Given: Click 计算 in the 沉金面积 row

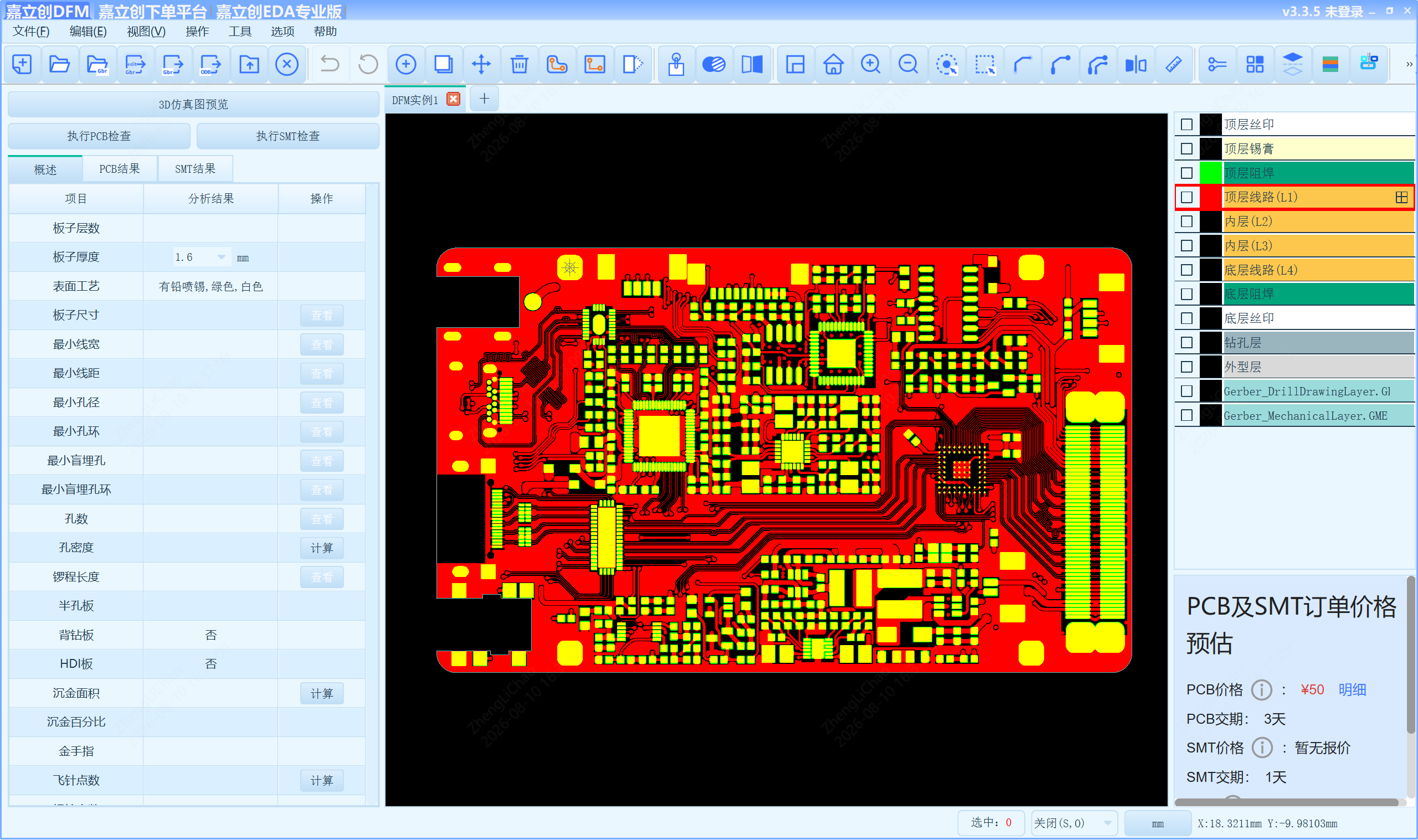Looking at the screenshot, I should click(321, 693).
